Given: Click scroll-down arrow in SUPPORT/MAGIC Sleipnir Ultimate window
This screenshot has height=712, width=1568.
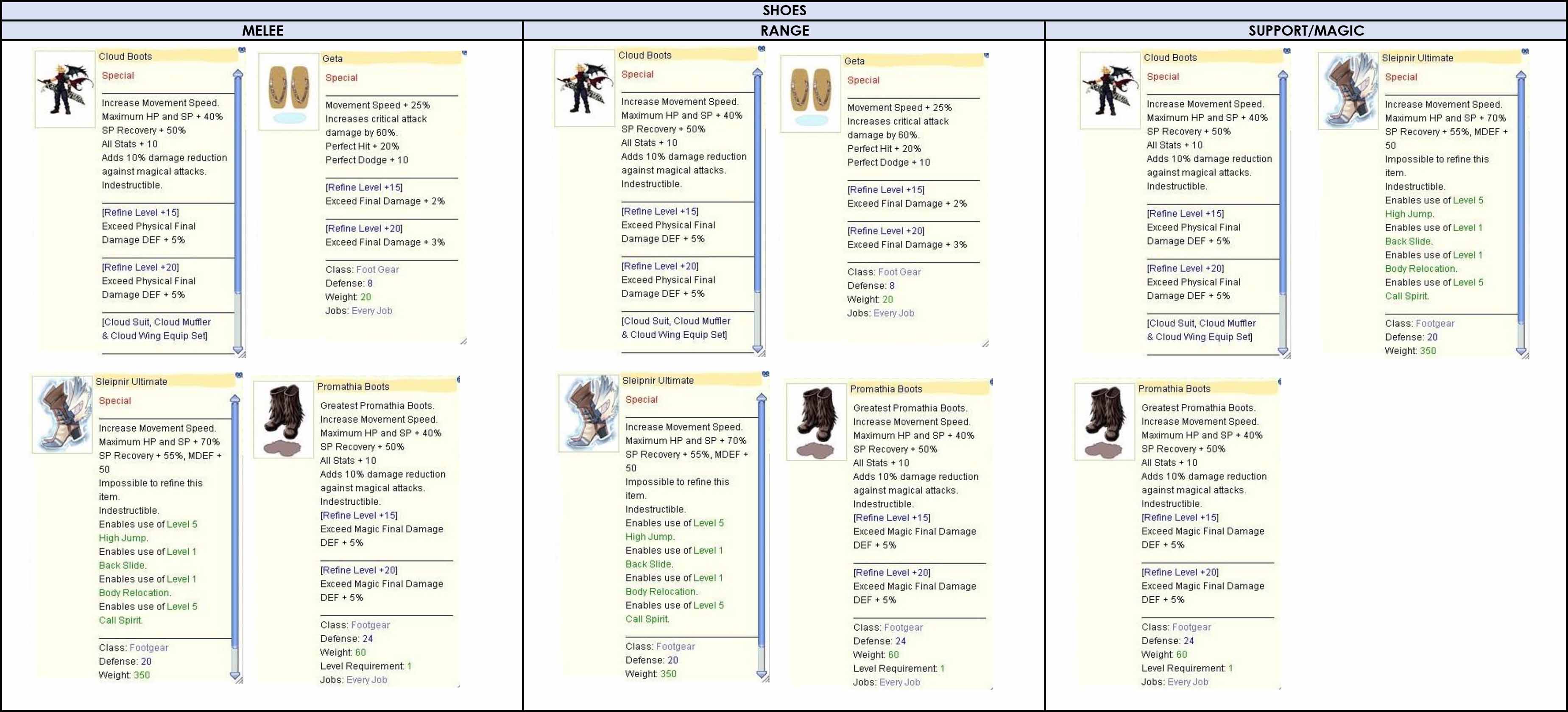Looking at the screenshot, I should pos(1521,352).
